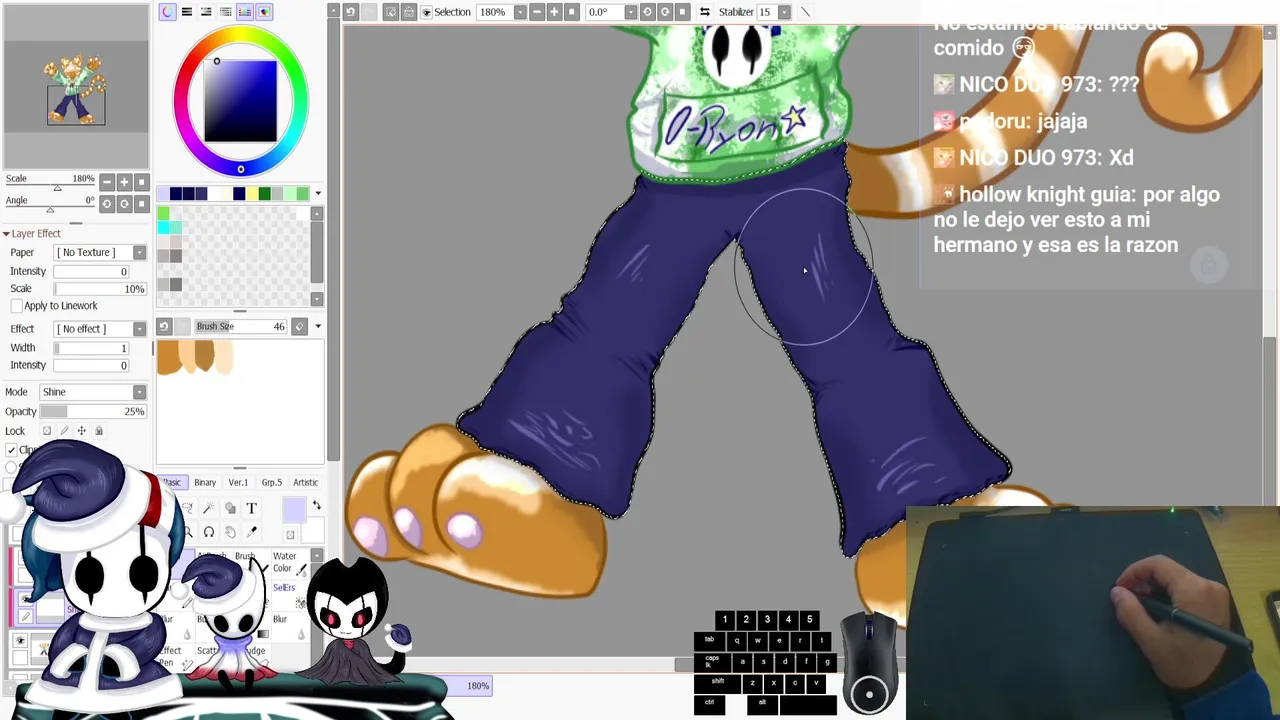Click the Invert Selection icon in toolbar
Screen dimensions: 1280x720
pos(408,12)
